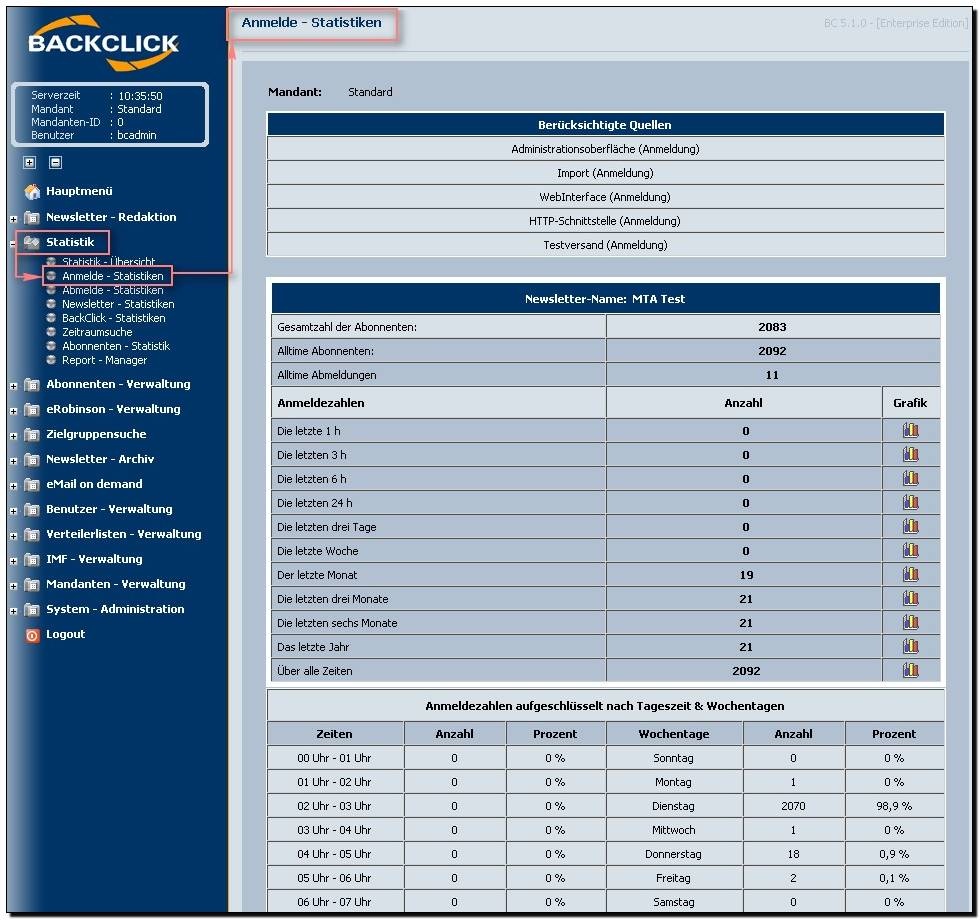Viewport: 980px width, 920px height.
Task: Open chart icon for Der letzte Monat
Action: pos(910,575)
